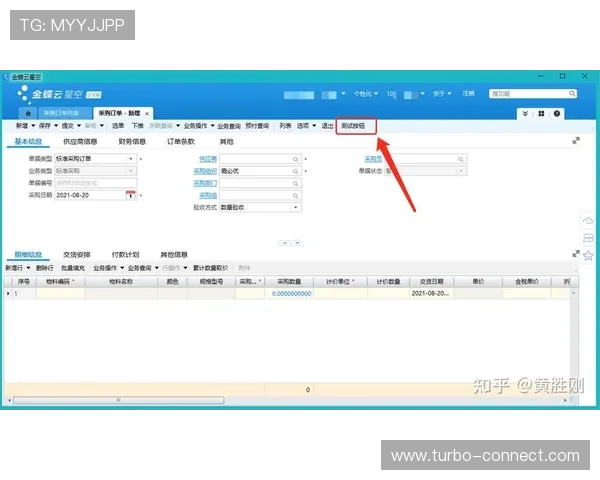Image resolution: width=600 pixels, height=480 pixels.
Task: Switch to the 交货安排 tab
Action: (77, 255)
